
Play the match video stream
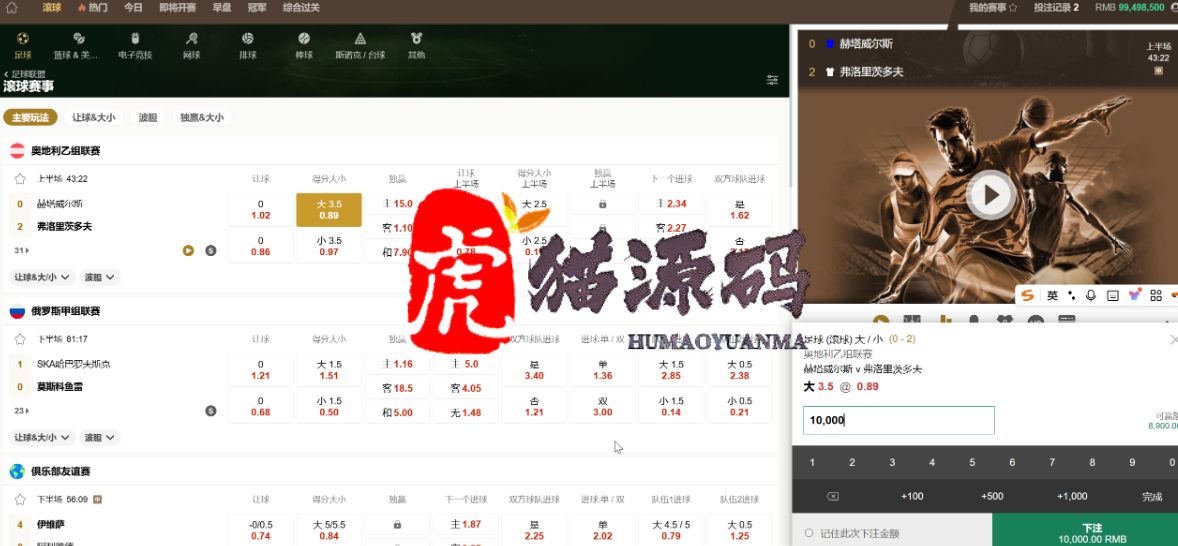coord(991,195)
